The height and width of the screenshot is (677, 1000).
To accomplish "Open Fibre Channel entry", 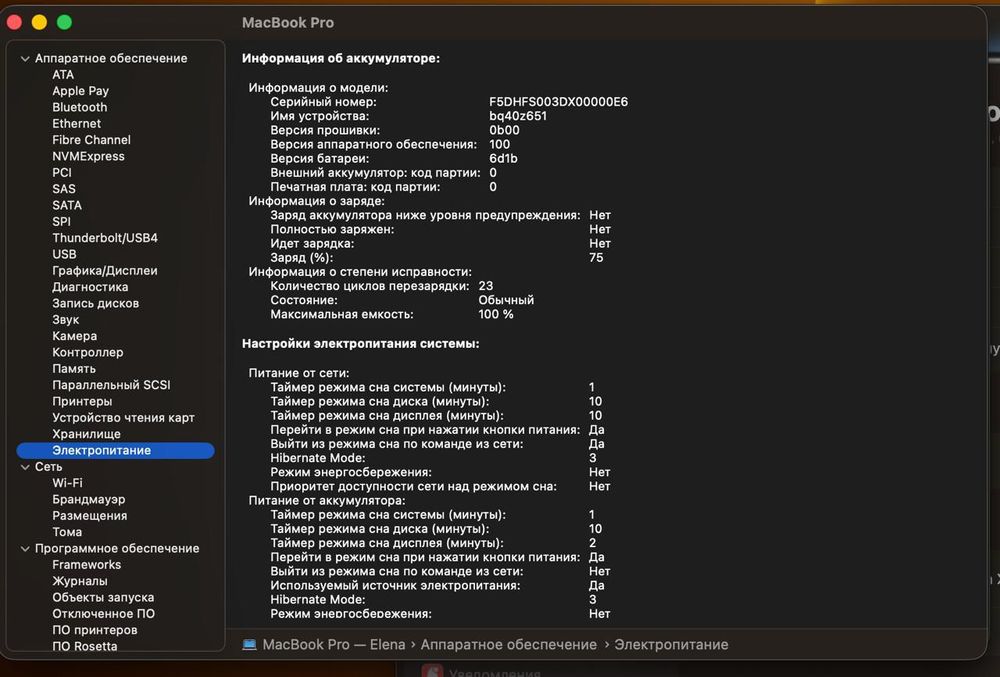I will pyautogui.click(x=91, y=140).
